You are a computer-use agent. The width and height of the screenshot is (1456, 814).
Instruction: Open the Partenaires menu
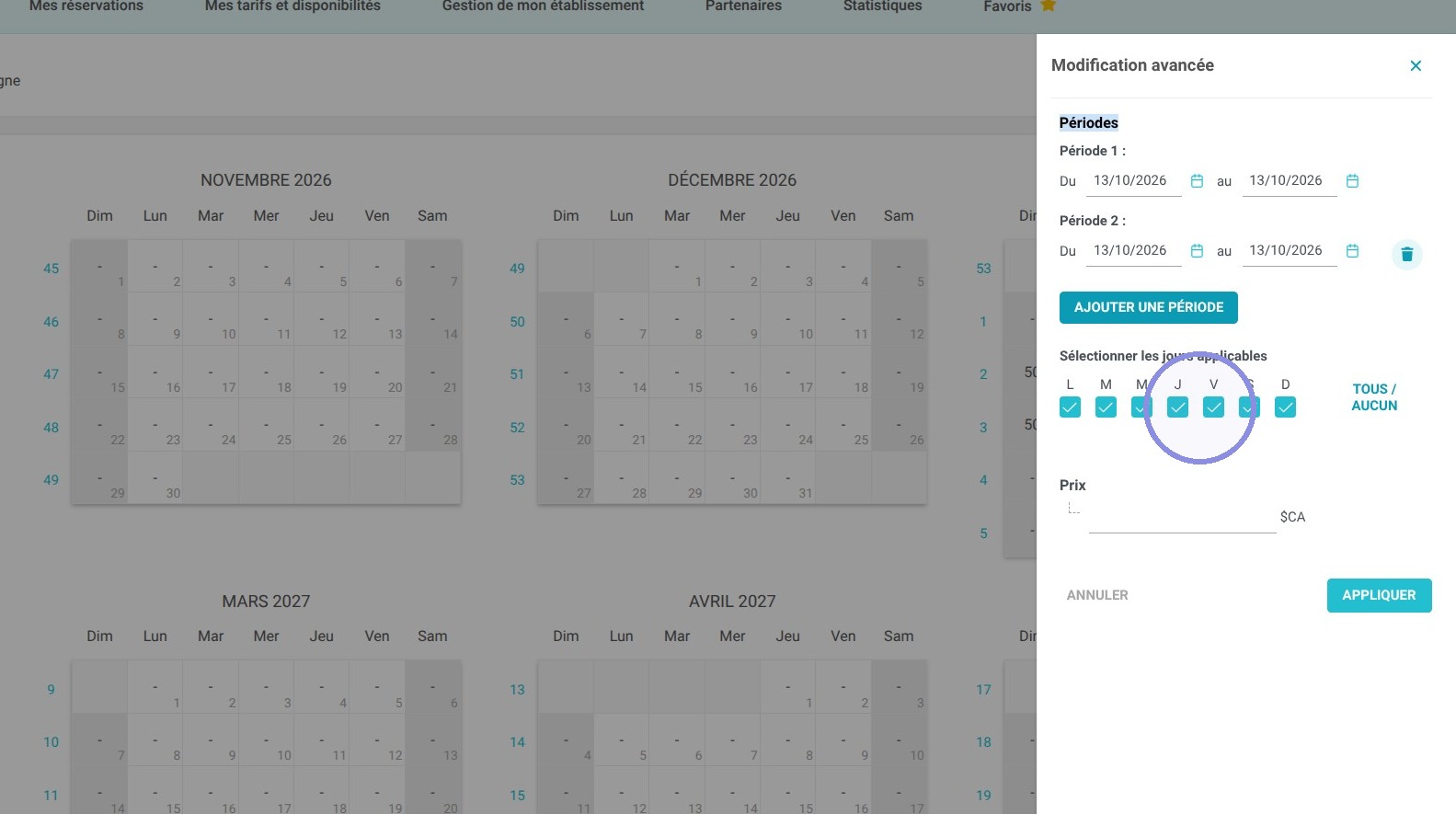tap(743, 6)
